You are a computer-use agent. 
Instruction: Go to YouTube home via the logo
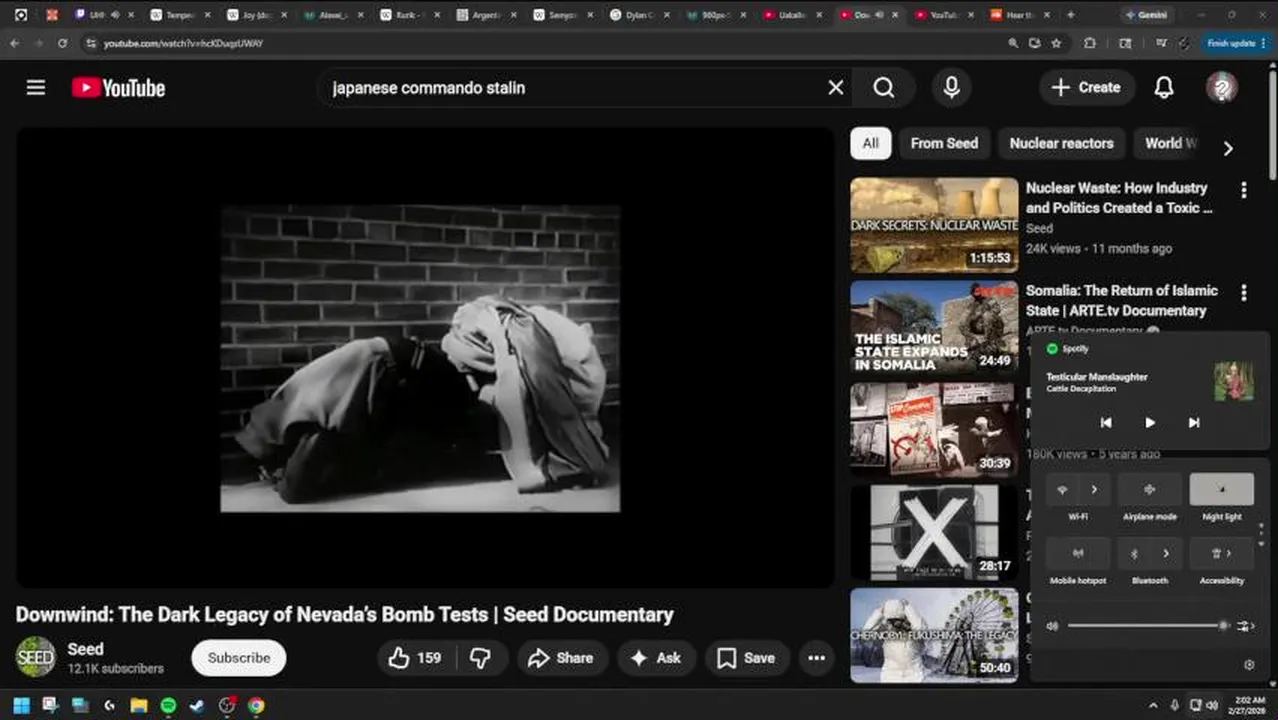pyautogui.click(x=118, y=88)
